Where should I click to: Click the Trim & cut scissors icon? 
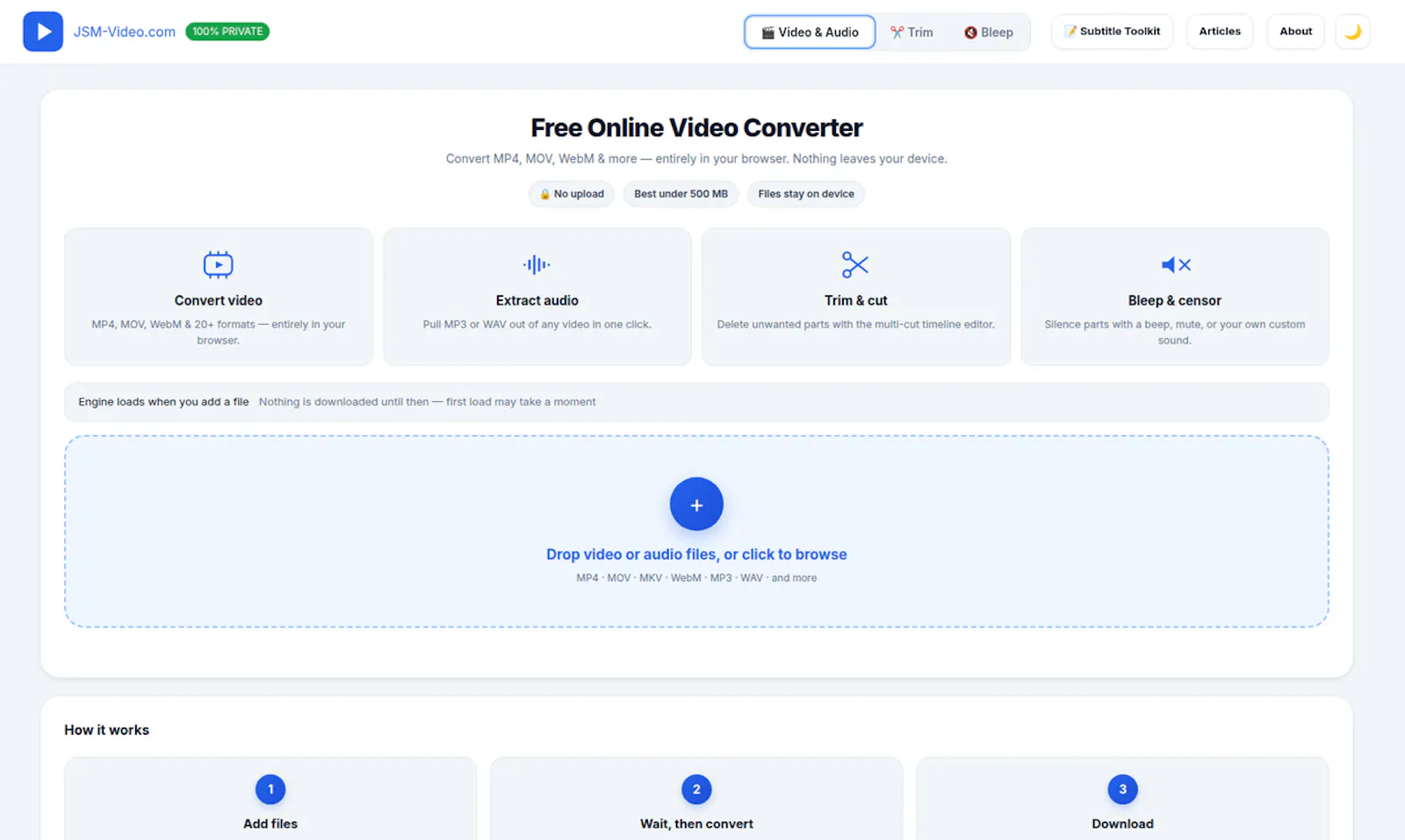[855, 264]
